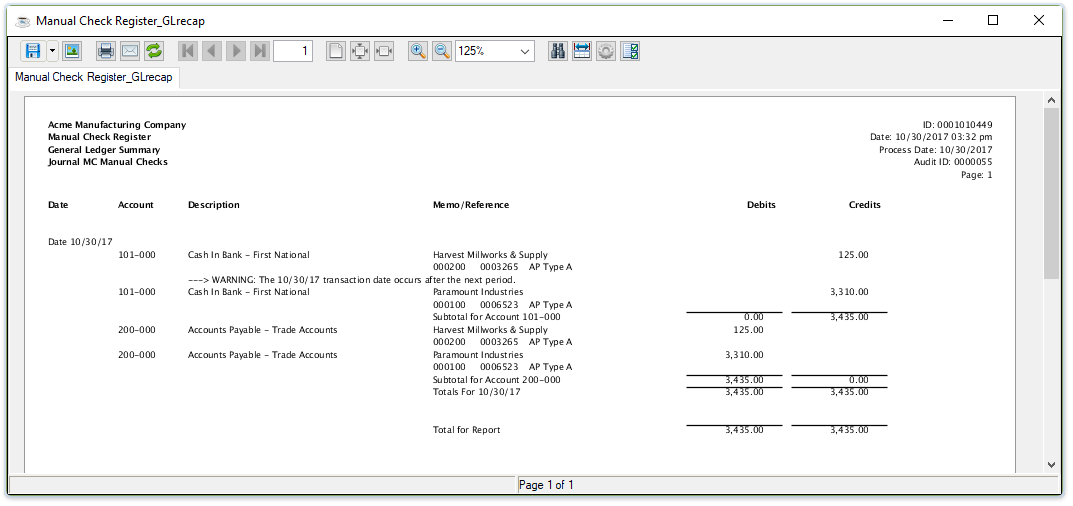This screenshot has width=1073, height=506.
Task: Click the page number input field
Action: click(293, 51)
